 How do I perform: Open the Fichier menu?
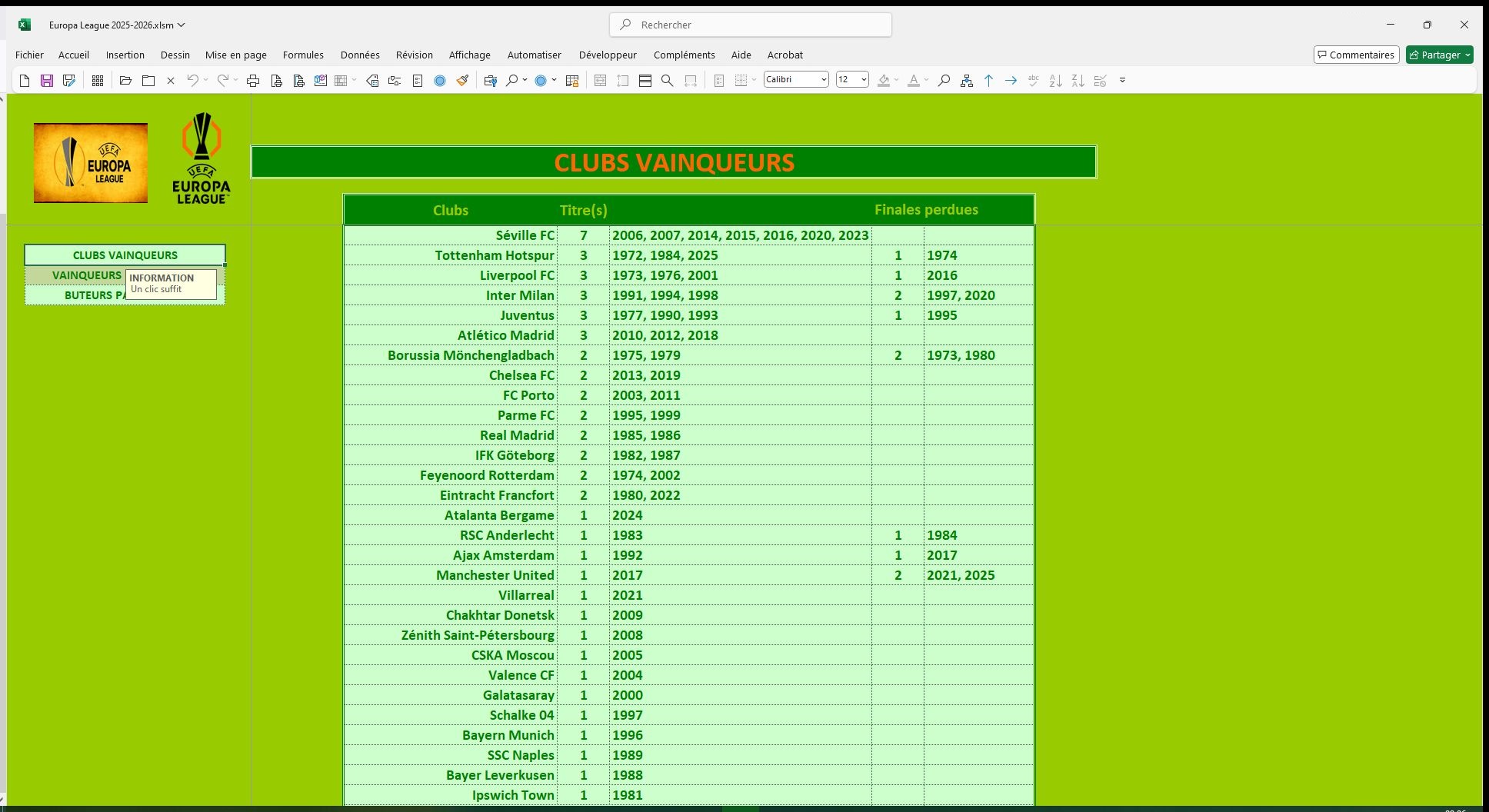click(x=30, y=55)
